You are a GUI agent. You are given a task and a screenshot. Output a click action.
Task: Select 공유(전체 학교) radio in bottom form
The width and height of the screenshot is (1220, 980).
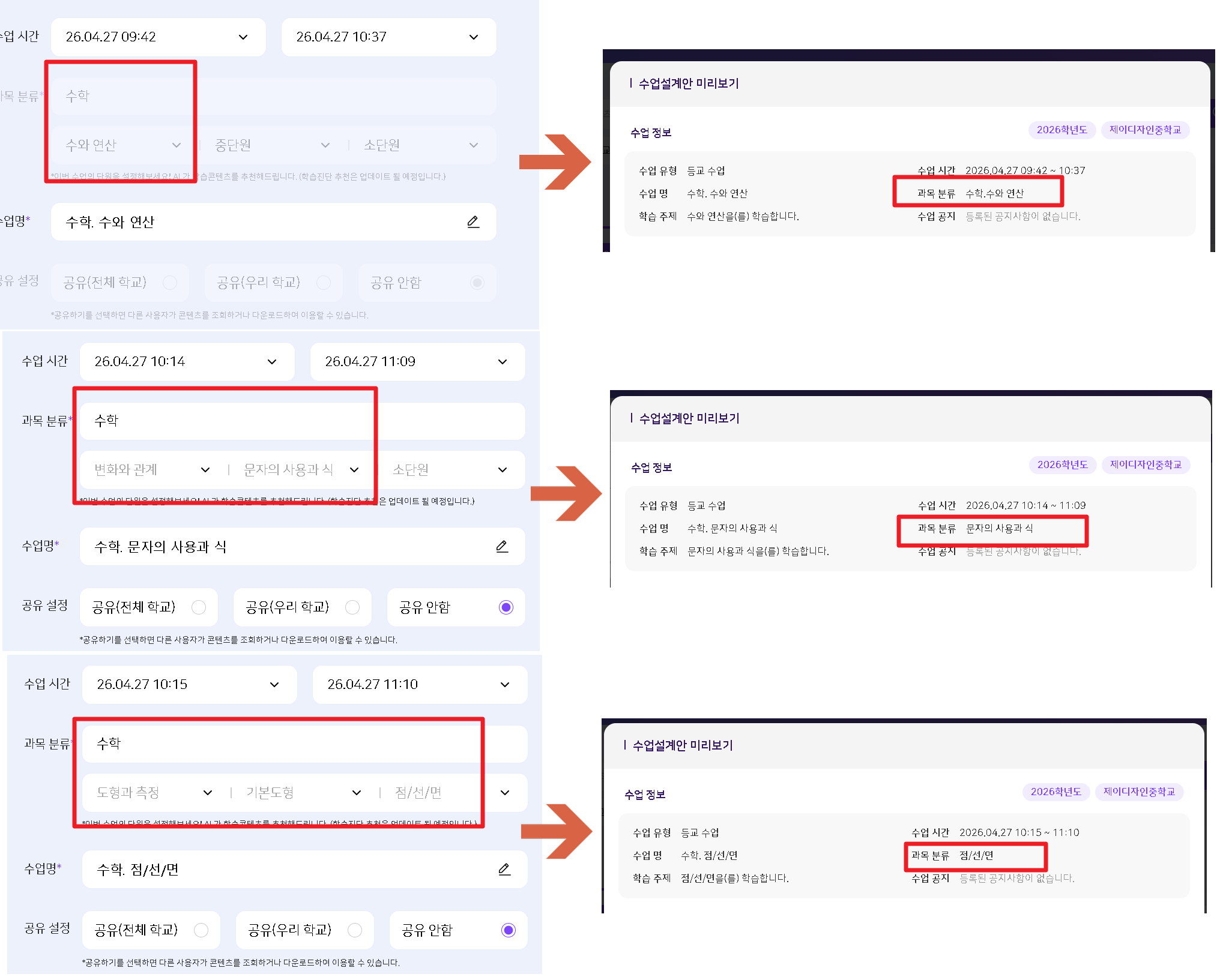(201, 930)
